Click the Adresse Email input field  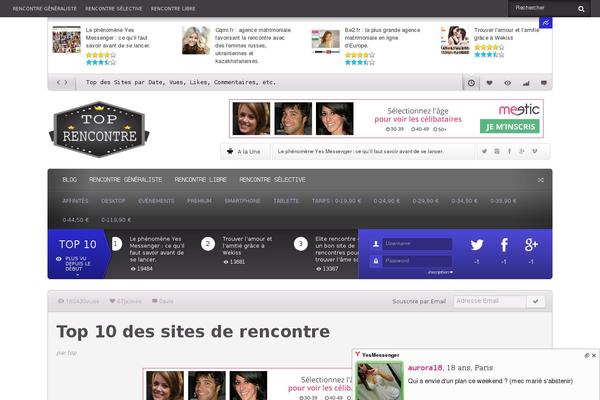pyautogui.click(x=490, y=301)
